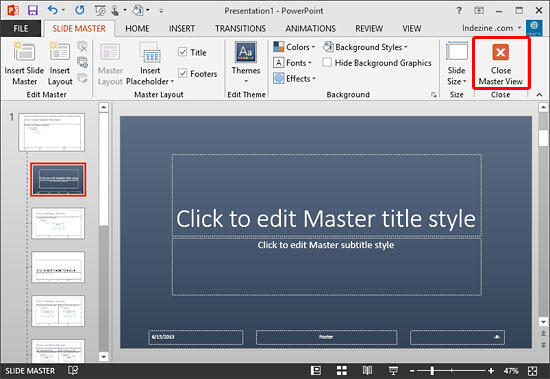550x379 pixels.
Task: Click zoom in plus button
Action: pyautogui.click(x=491, y=371)
